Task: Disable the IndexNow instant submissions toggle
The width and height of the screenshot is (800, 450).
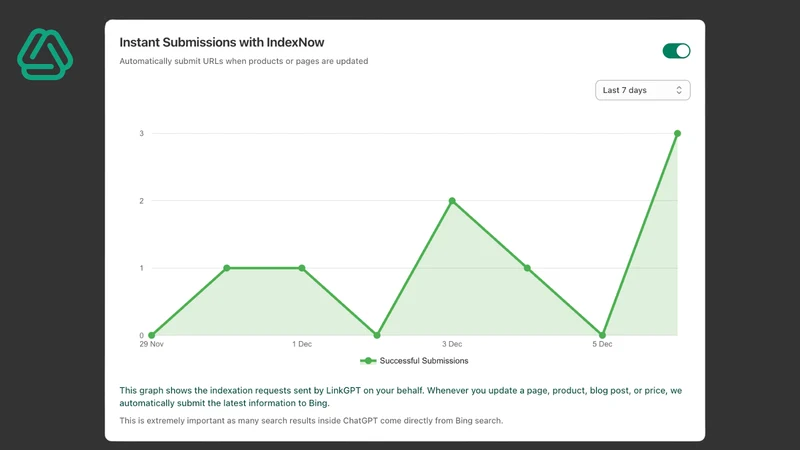Action: [x=676, y=51]
